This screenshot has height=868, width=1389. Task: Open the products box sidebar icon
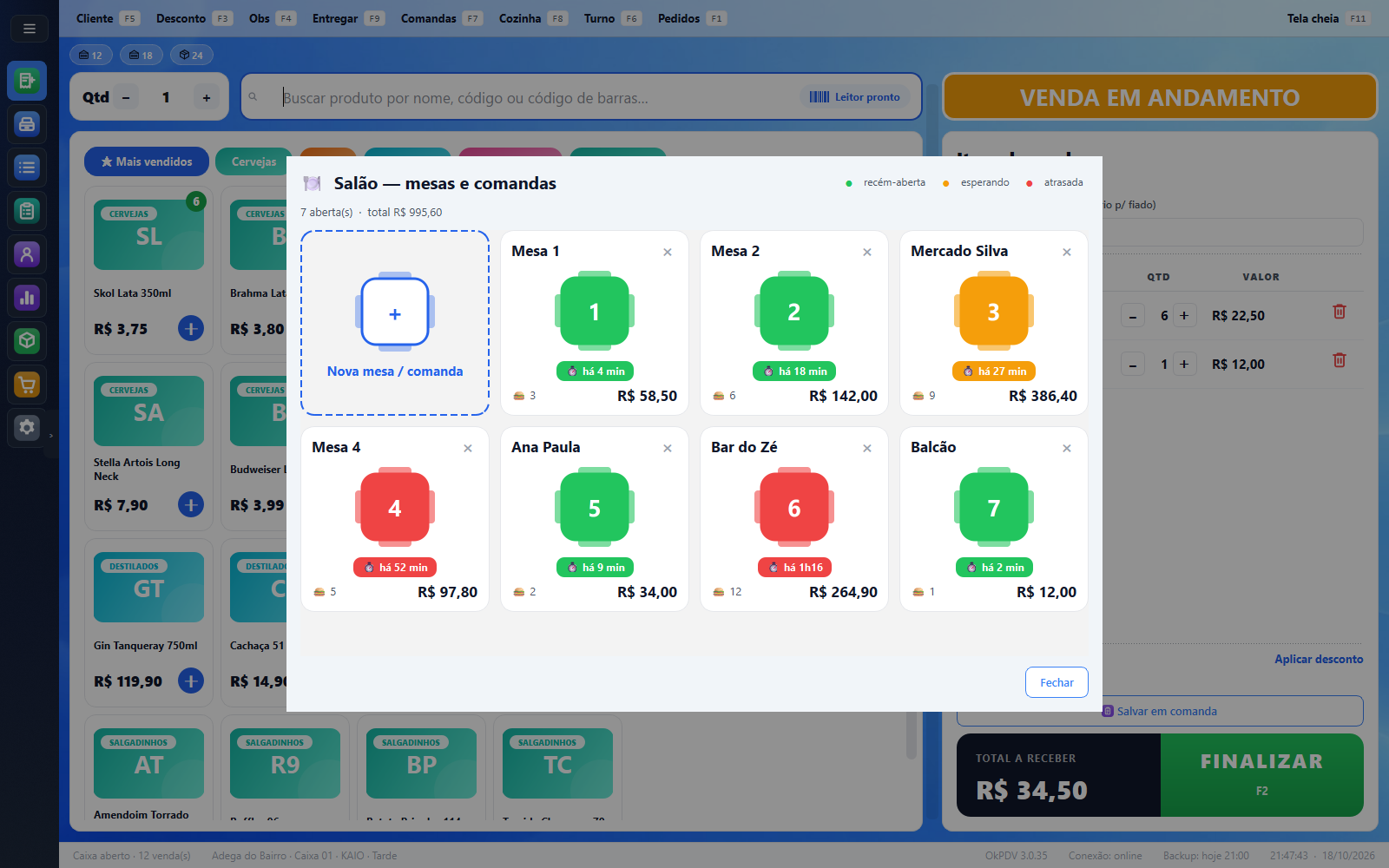(27, 341)
